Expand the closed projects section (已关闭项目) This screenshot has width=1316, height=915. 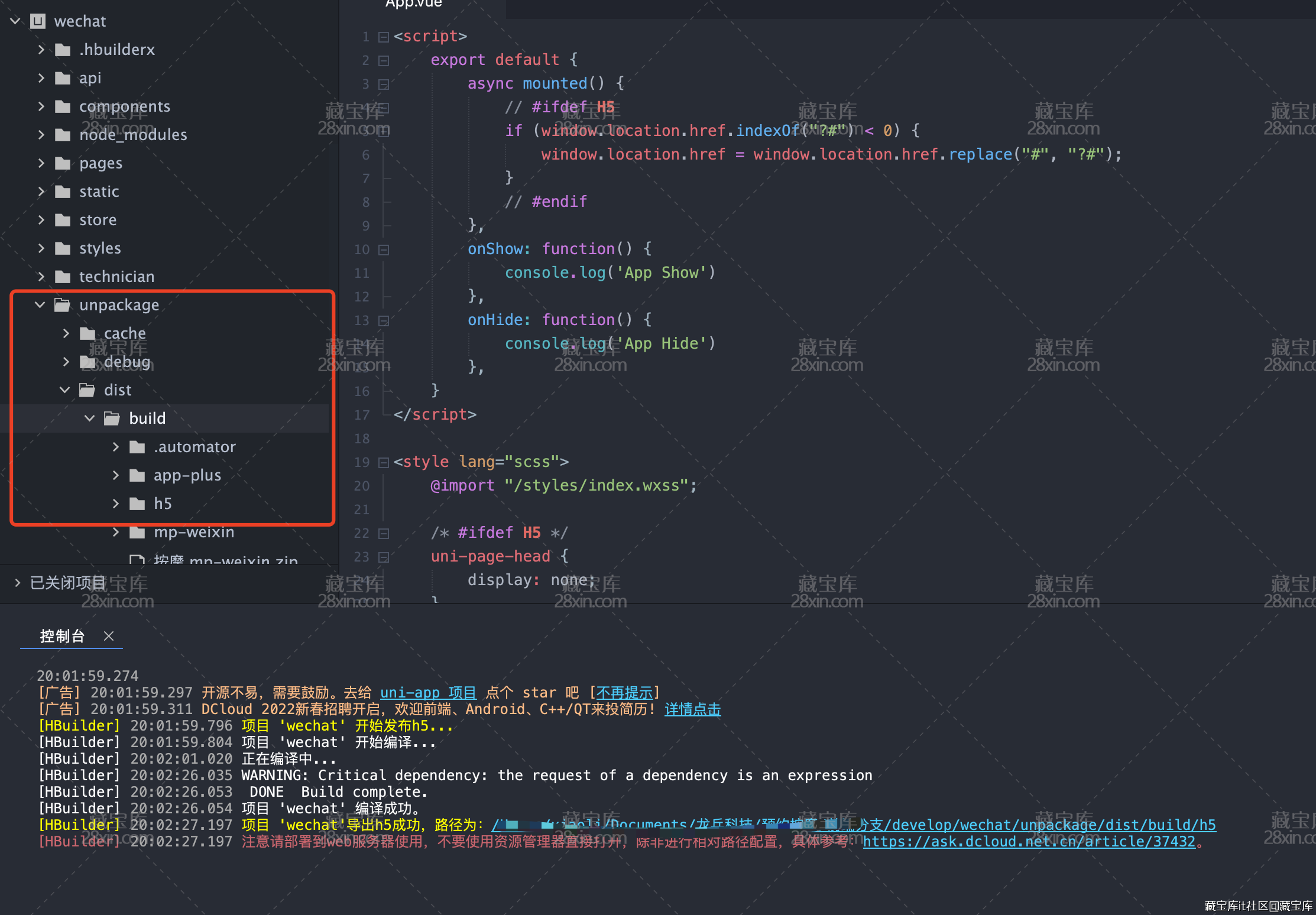pos(17,583)
